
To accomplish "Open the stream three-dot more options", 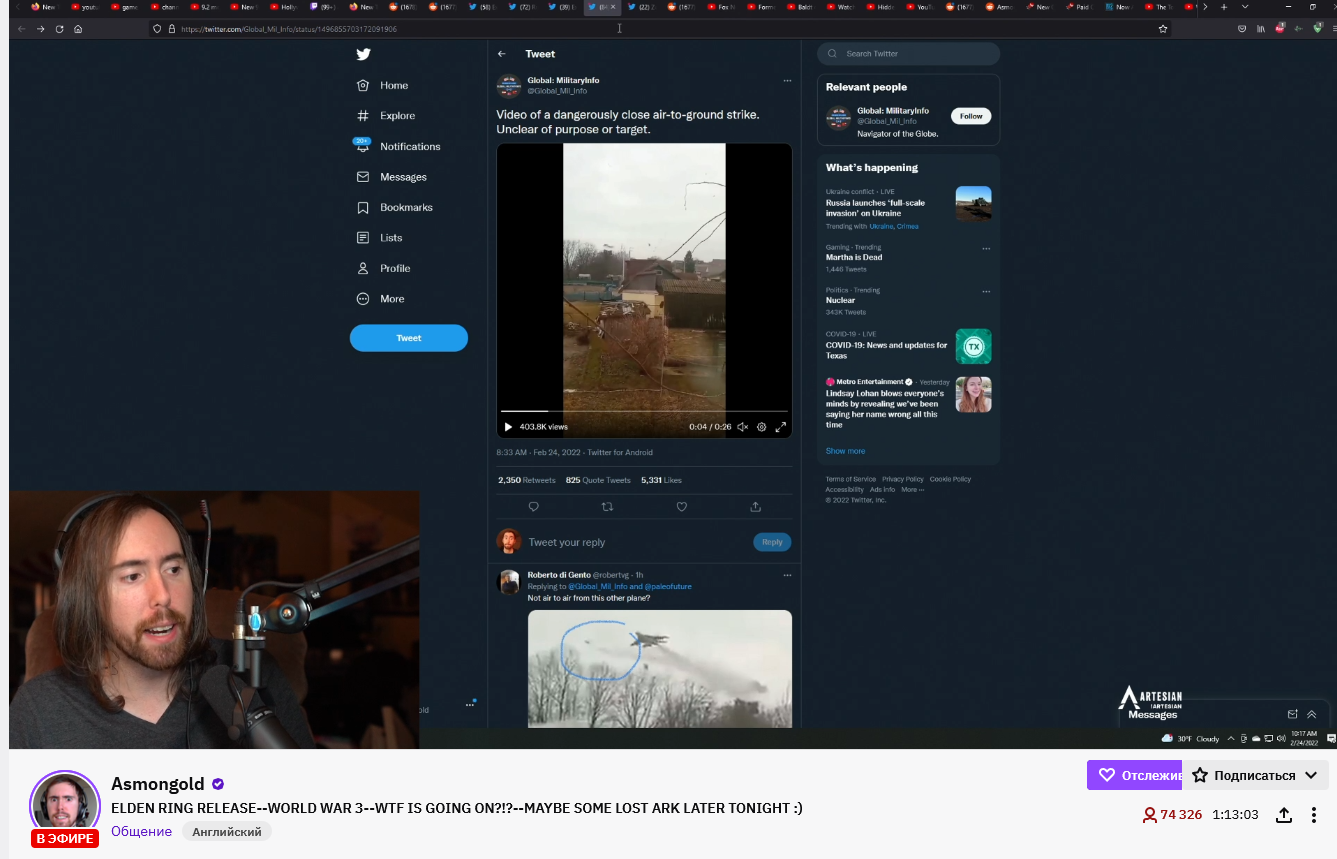I will 1314,815.
